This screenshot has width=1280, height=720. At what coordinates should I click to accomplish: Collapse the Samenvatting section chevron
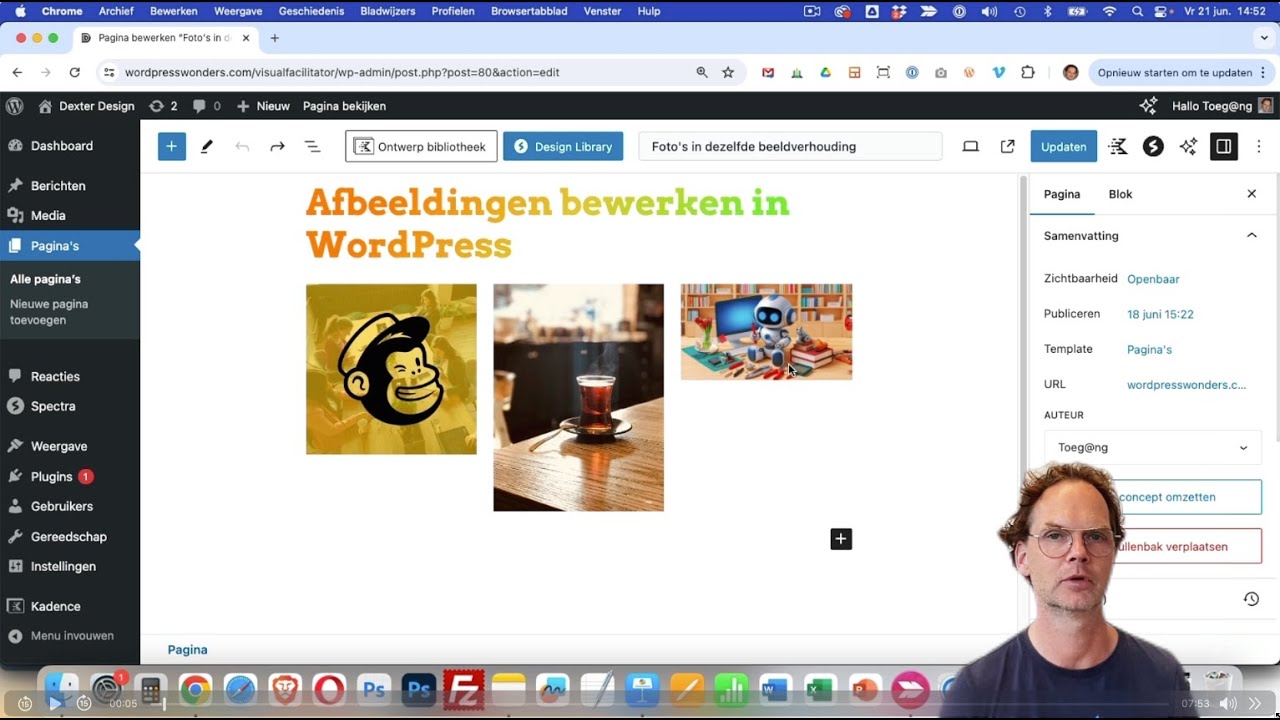[x=1251, y=235]
